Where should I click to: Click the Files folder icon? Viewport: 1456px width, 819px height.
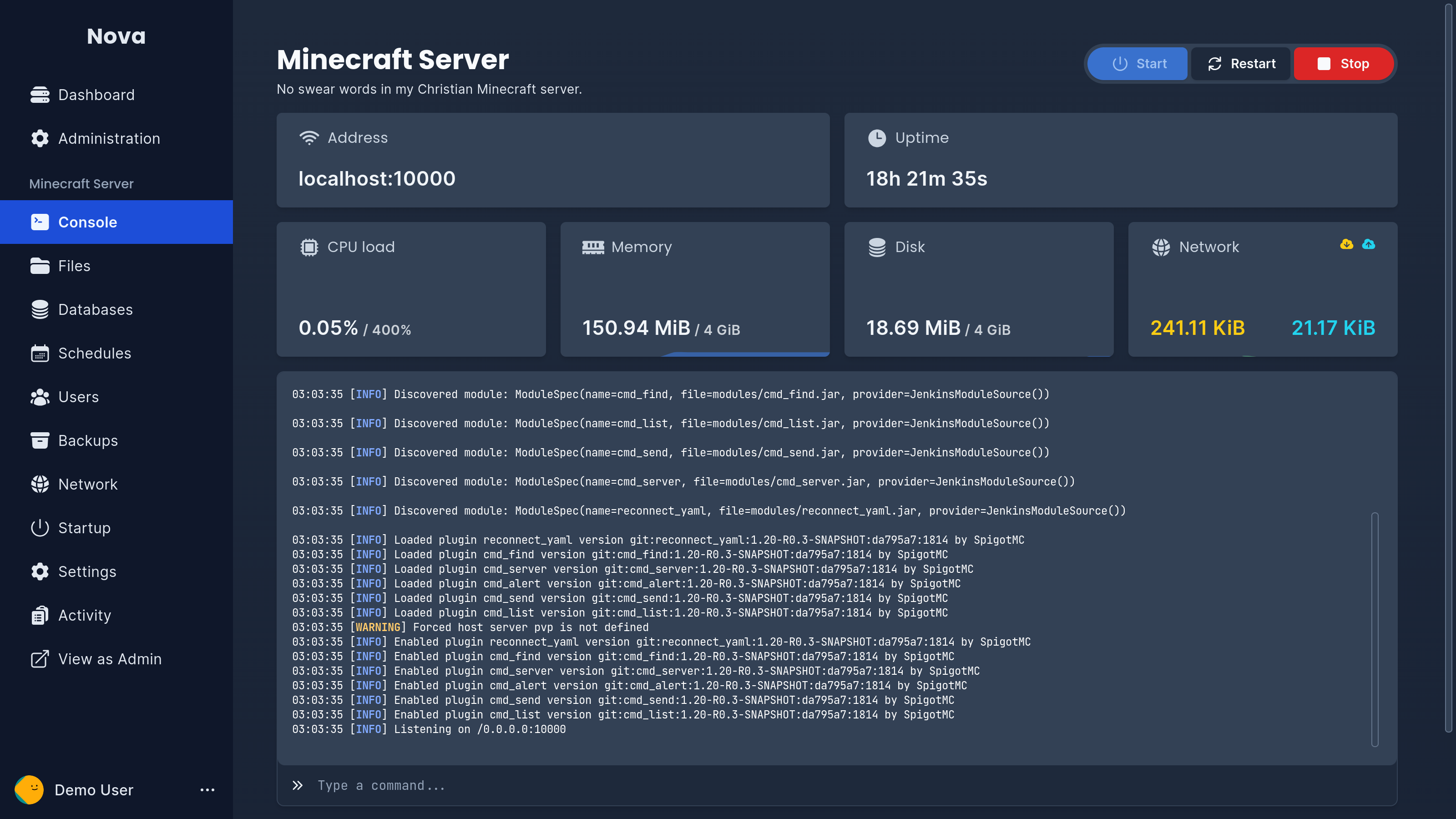point(40,266)
